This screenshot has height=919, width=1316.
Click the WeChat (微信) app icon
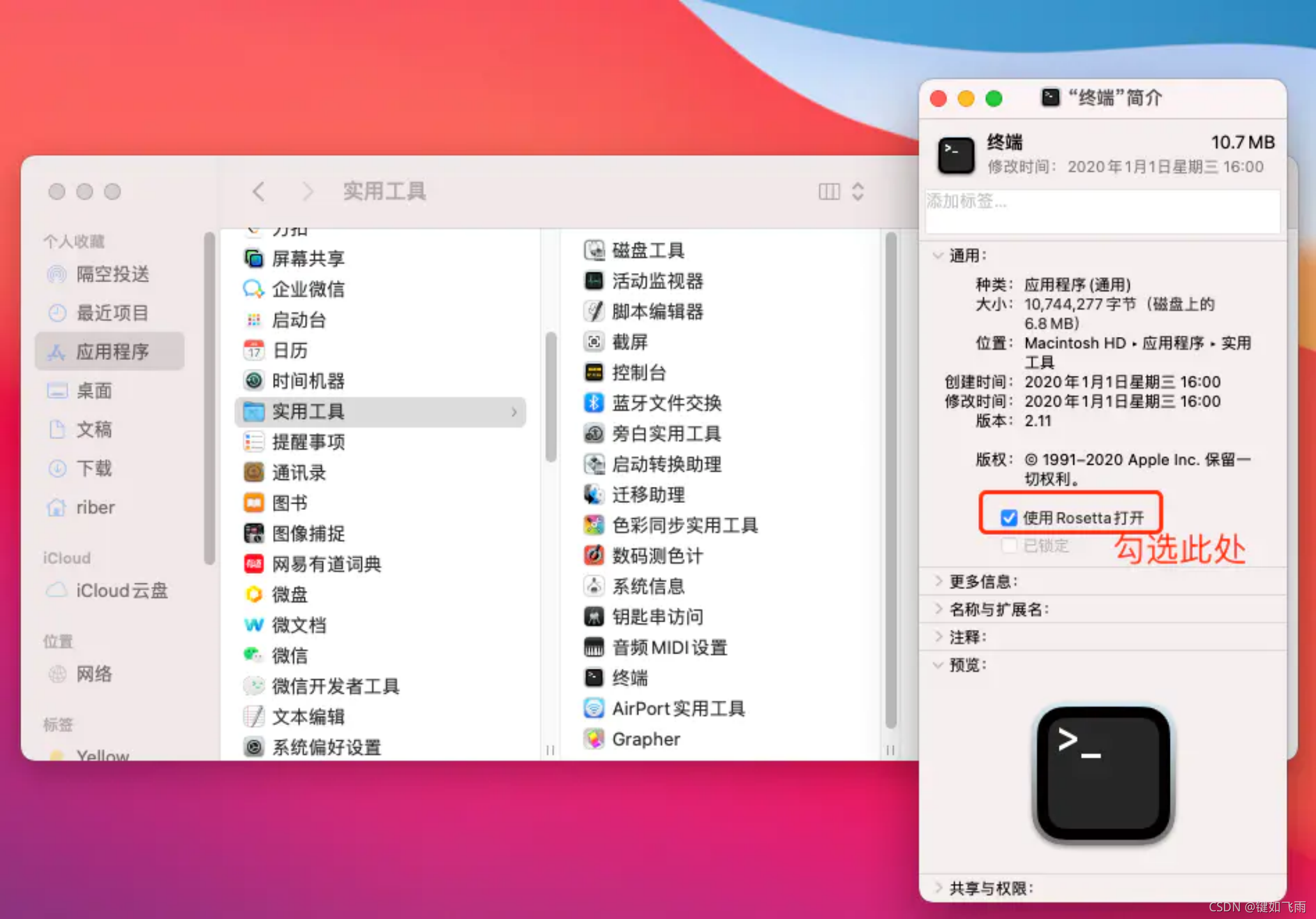click(253, 655)
